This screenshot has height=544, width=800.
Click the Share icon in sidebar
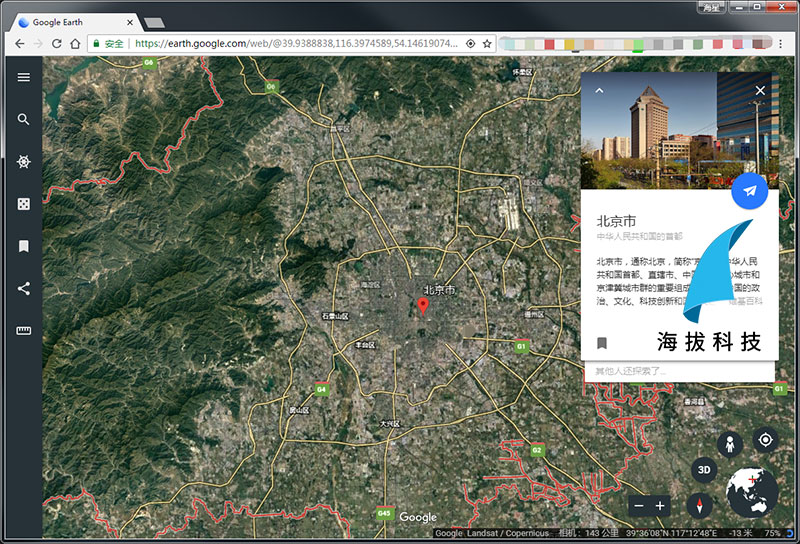pos(23,289)
